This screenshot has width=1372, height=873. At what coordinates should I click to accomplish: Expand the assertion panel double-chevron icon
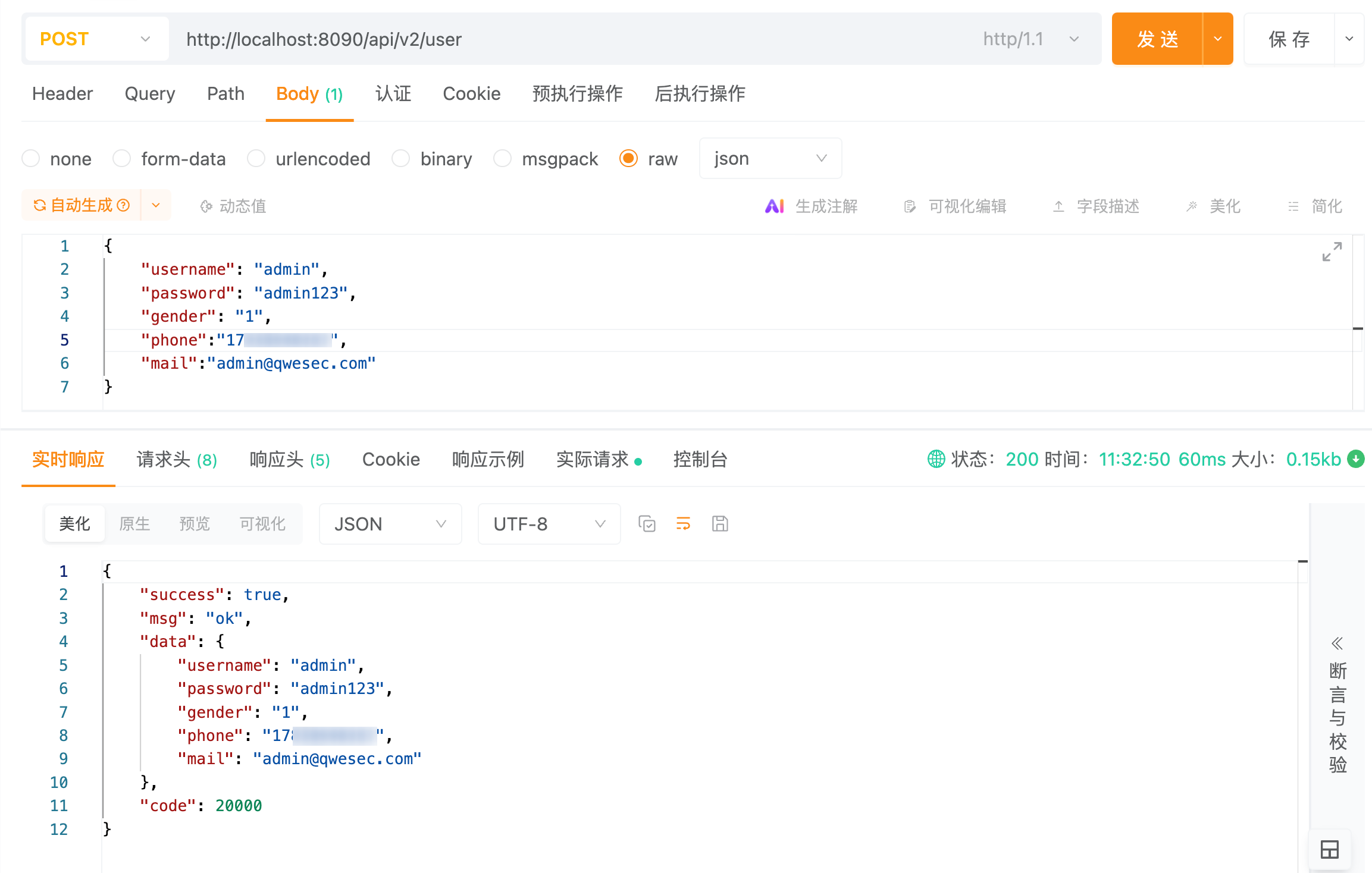coord(1337,643)
